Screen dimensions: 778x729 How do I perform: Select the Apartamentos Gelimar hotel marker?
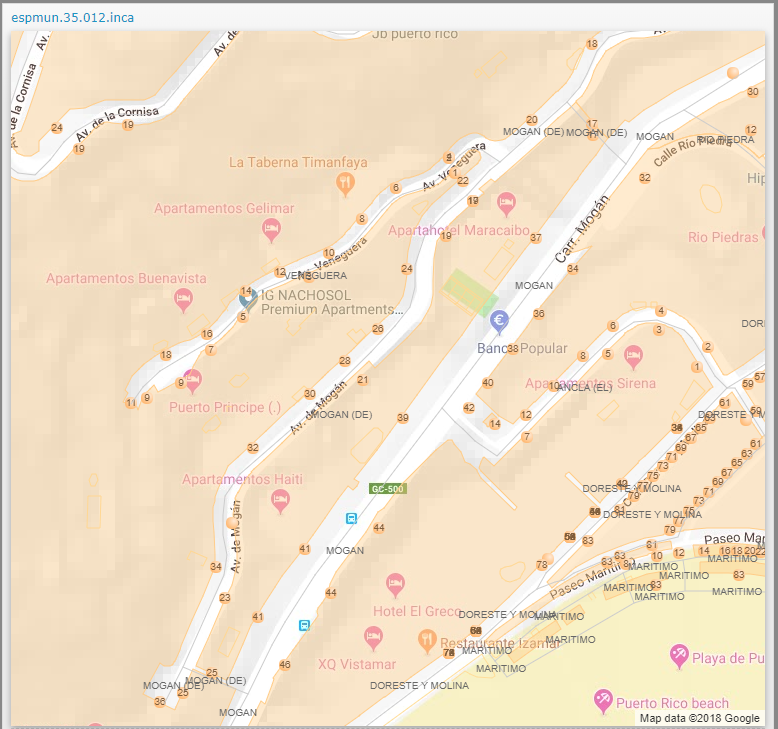(271, 230)
